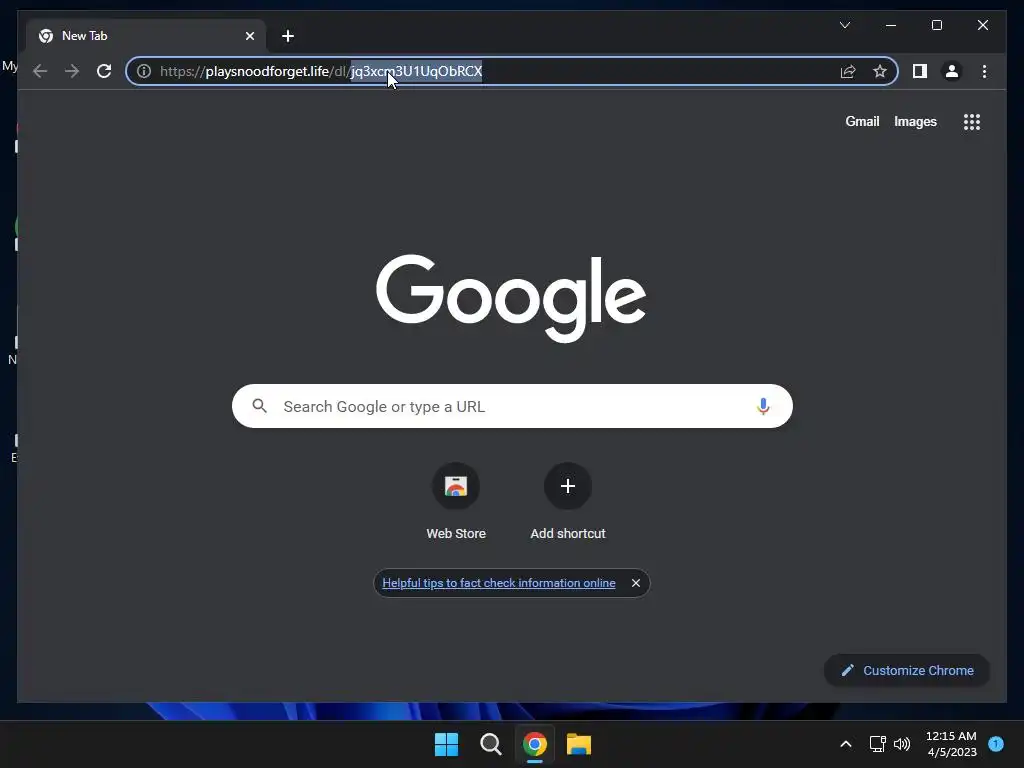Open the Chrome profile avatar icon
1024x768 pixels.
click(x=952, y=71)
